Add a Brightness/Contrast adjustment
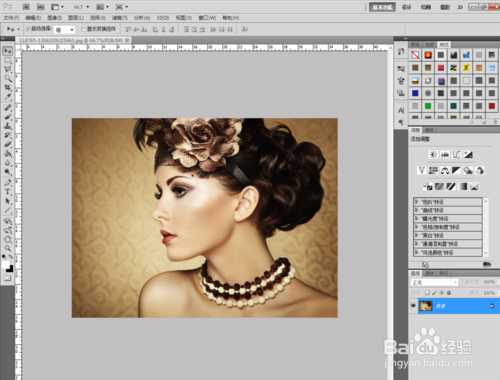500x380 pixels. (x=433, y=155)
